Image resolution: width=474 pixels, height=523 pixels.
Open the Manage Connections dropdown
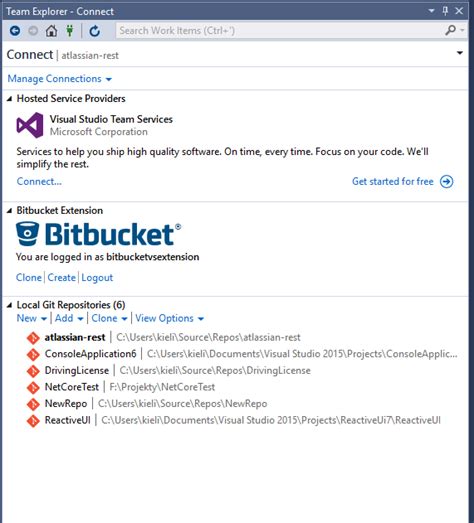point(60,79)
